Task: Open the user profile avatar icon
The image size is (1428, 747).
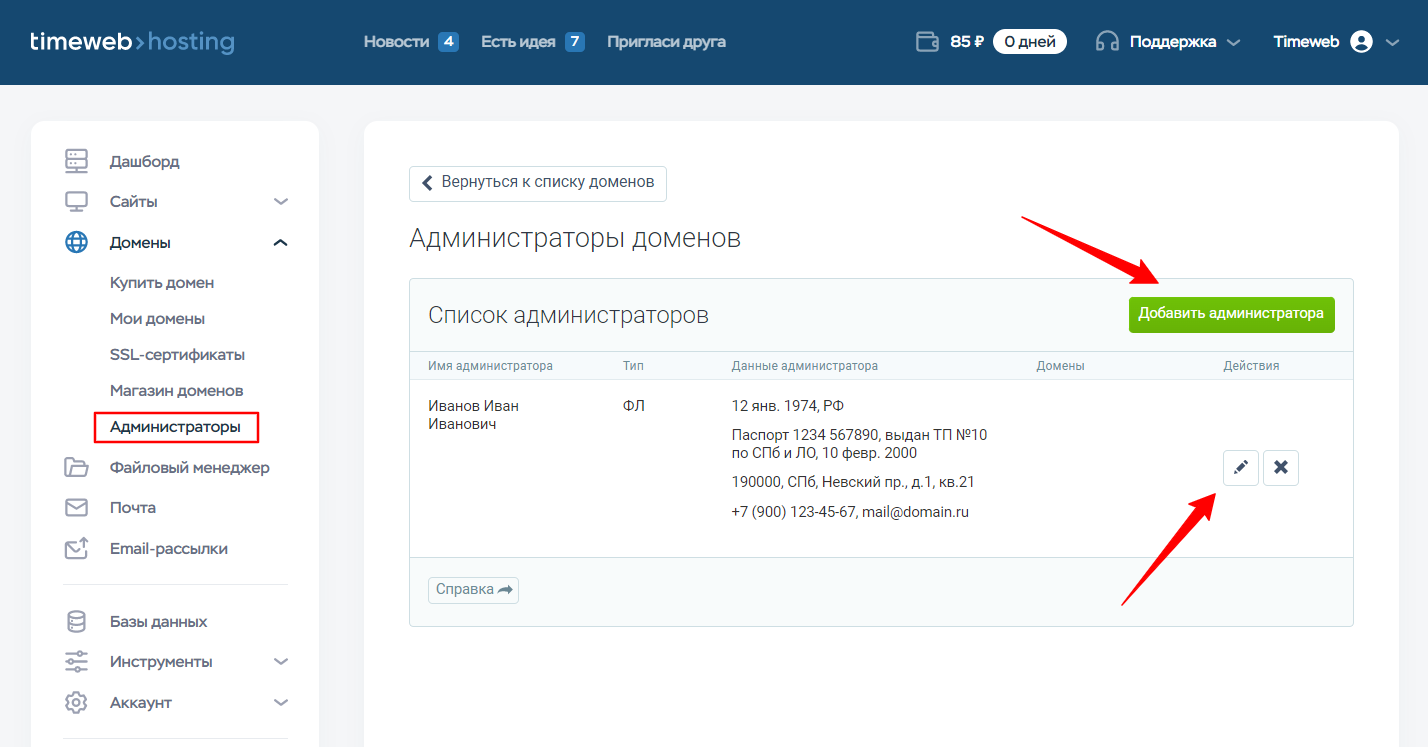Action: click(1361, 42)
